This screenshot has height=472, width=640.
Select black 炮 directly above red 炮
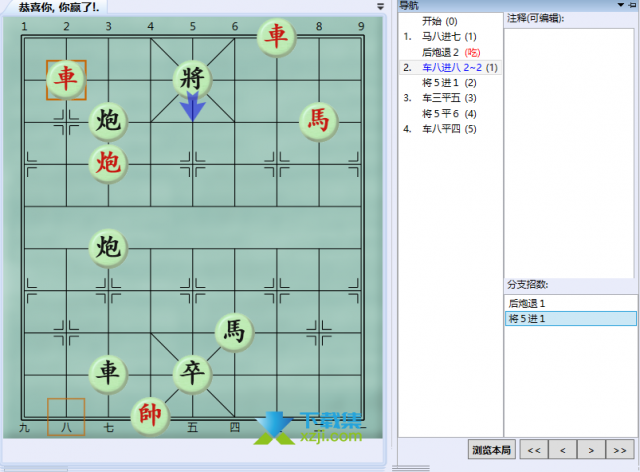(x=108, y=122)
